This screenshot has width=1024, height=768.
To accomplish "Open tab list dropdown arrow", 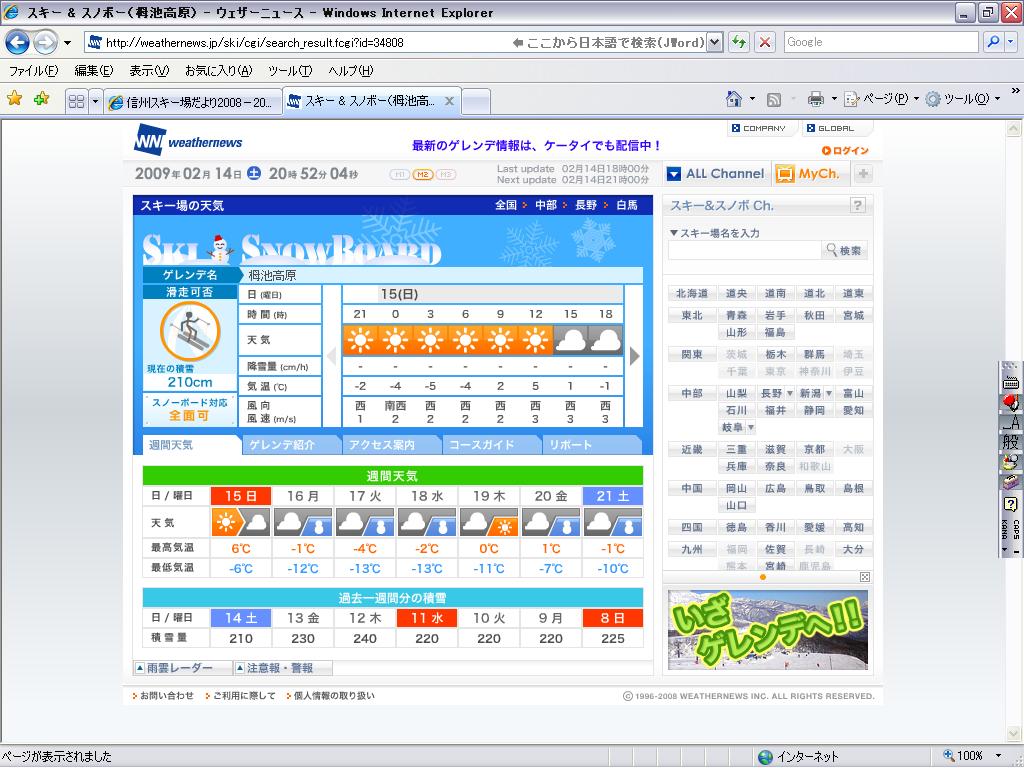I will [x=95, y=101].
